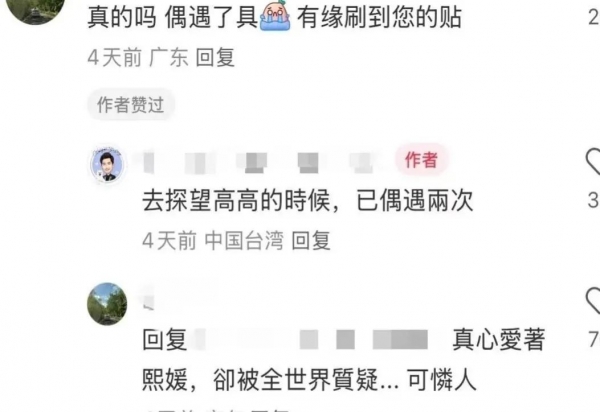600x412 pixels.
Task: Tap like count 7 beside third comment
Action: coord(594,339)
